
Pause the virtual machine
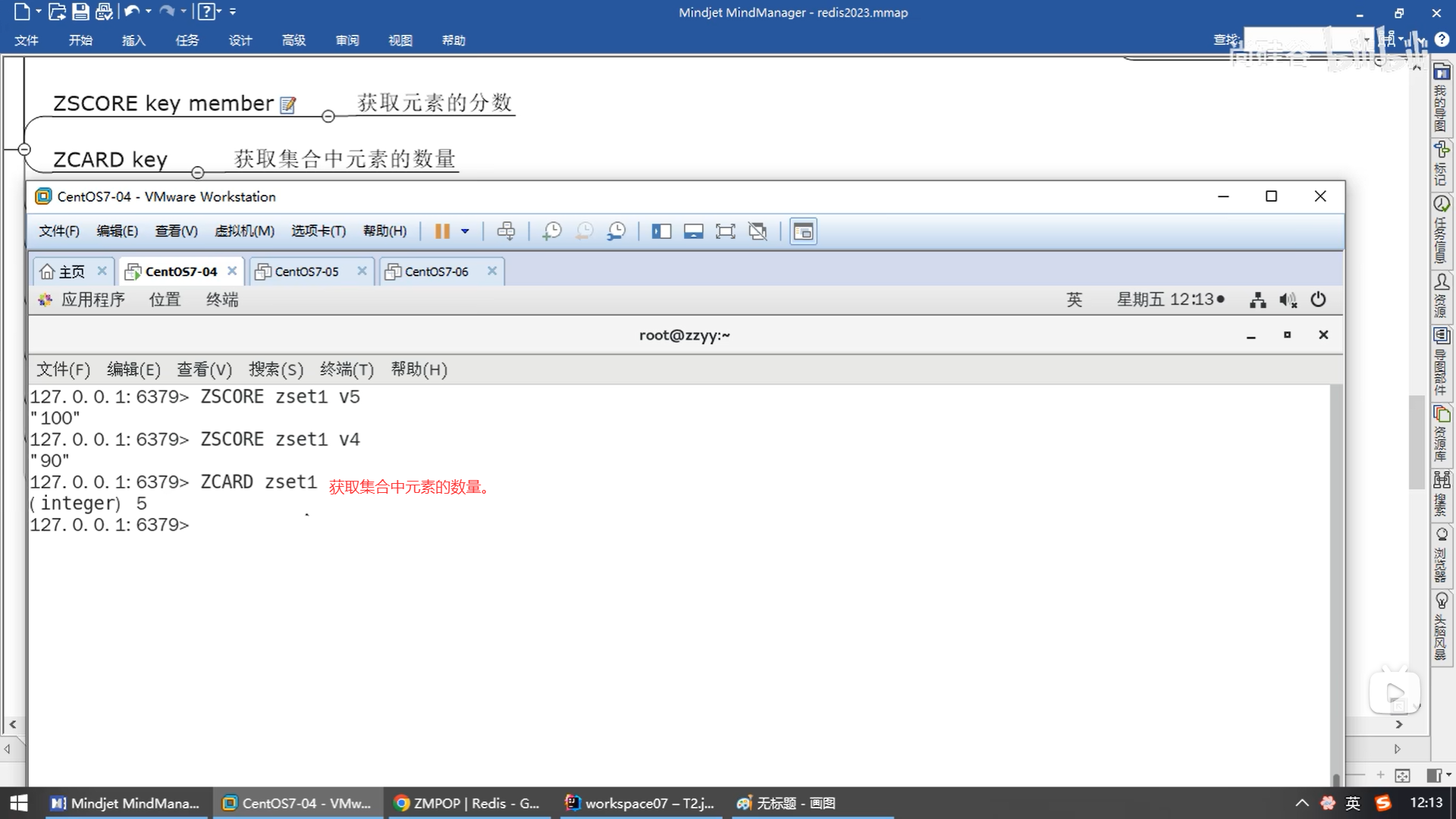pos(442,231)
